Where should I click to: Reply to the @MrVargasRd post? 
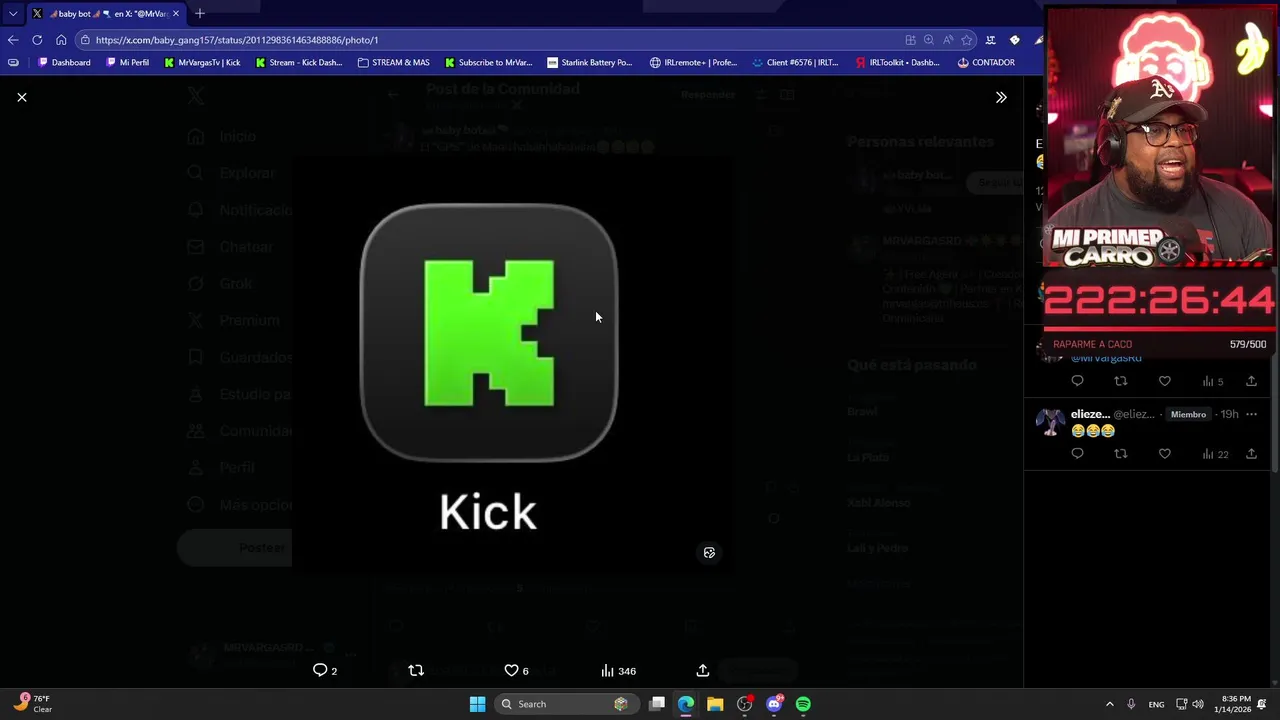click(1077, 381)
